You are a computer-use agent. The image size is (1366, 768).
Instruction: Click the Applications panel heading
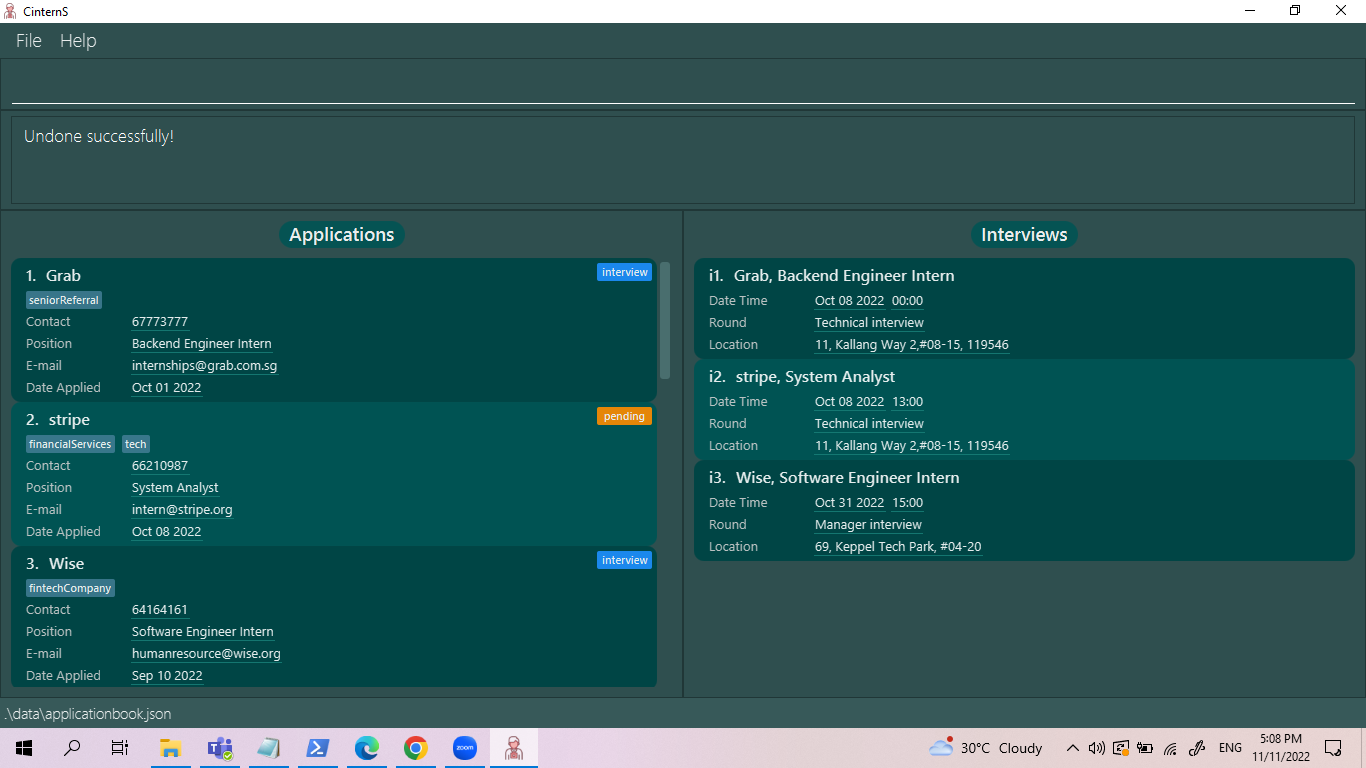pos(342,235)
